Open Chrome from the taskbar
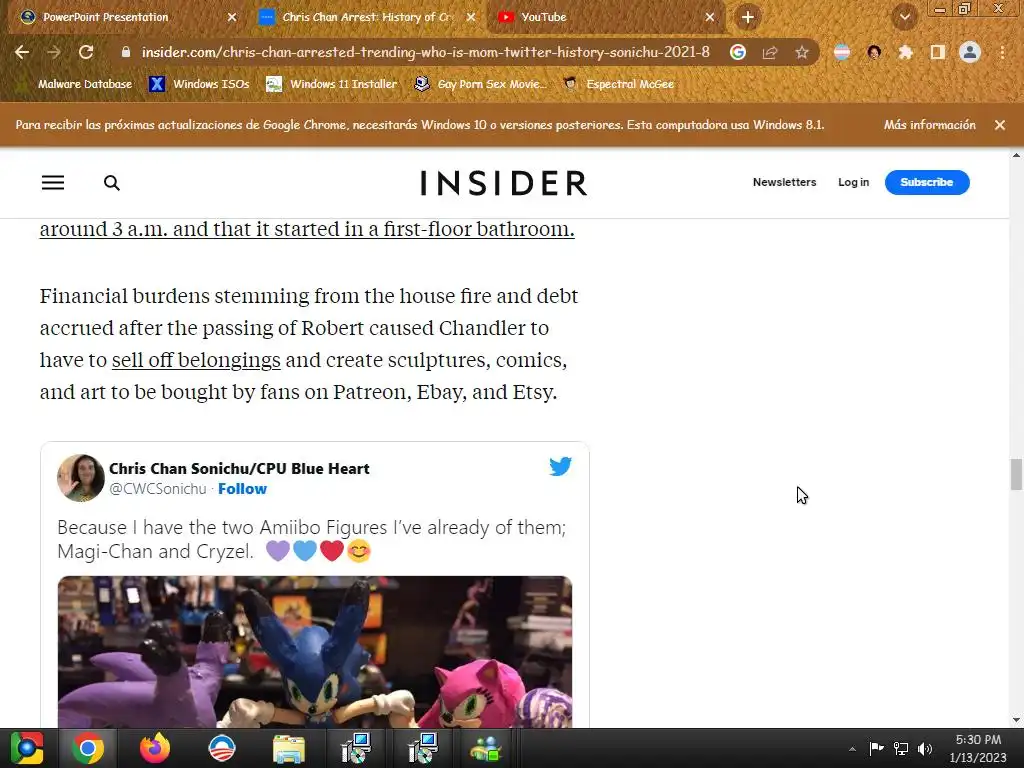1024x768 pixels. tap(88, 748)
